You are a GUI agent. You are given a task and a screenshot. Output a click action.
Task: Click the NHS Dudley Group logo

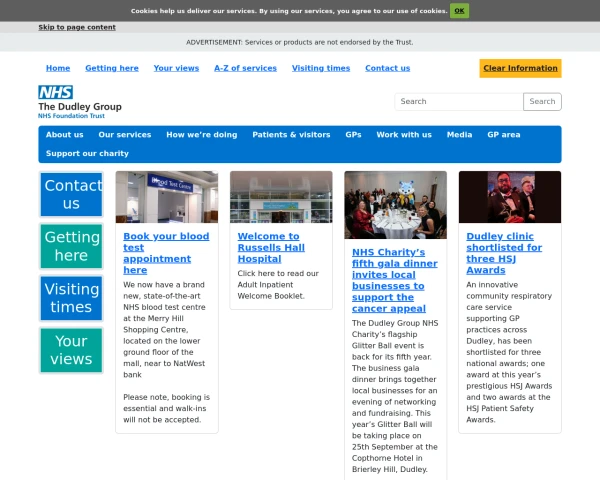pyautogui.click(x=79, y=102)
